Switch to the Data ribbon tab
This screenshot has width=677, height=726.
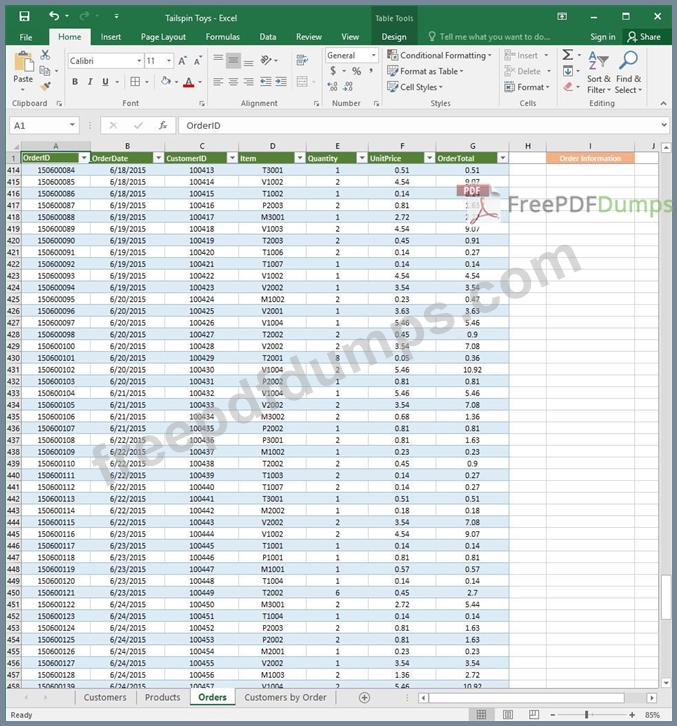[268, 37]
